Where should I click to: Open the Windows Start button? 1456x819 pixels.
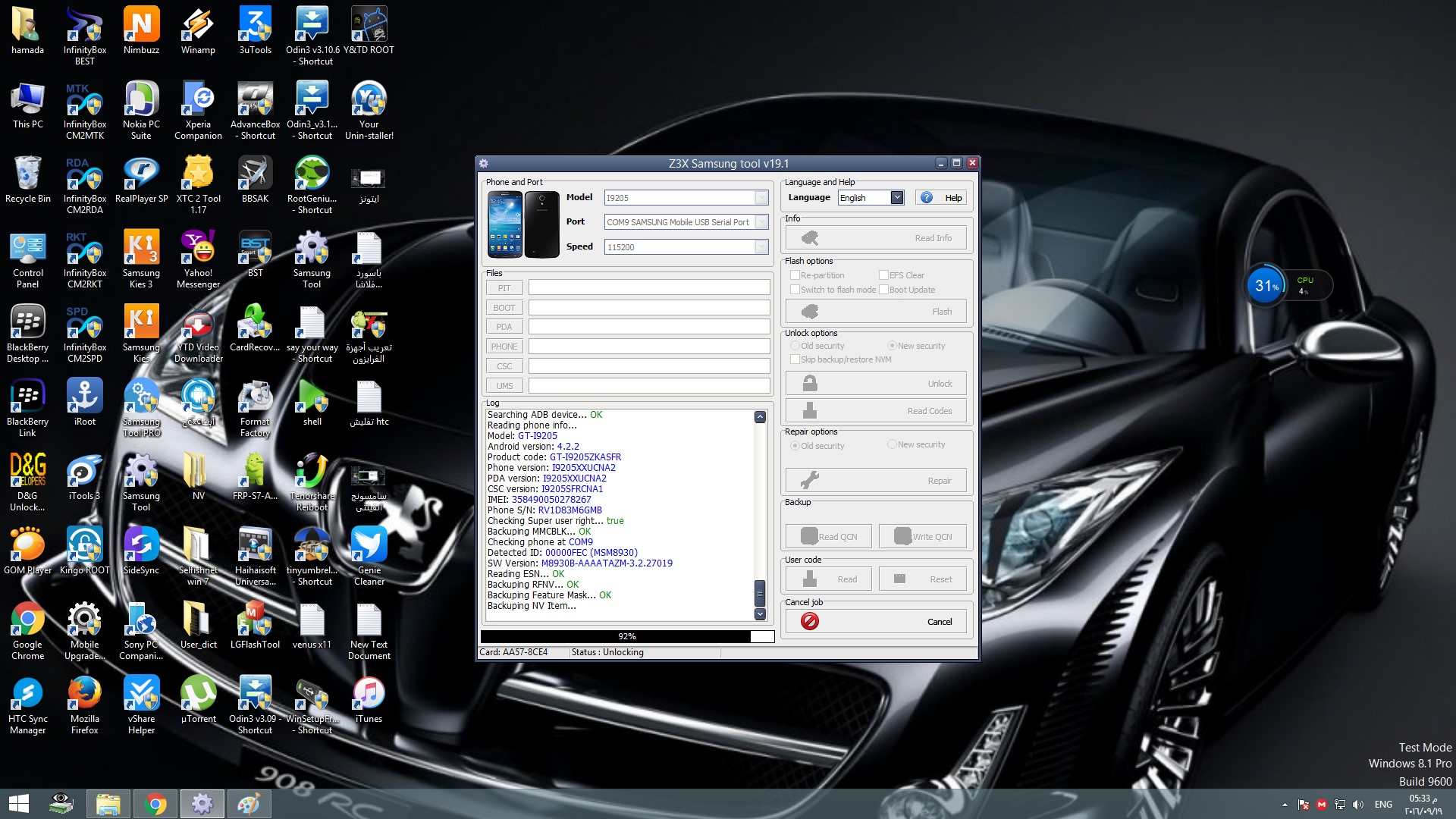19,804
